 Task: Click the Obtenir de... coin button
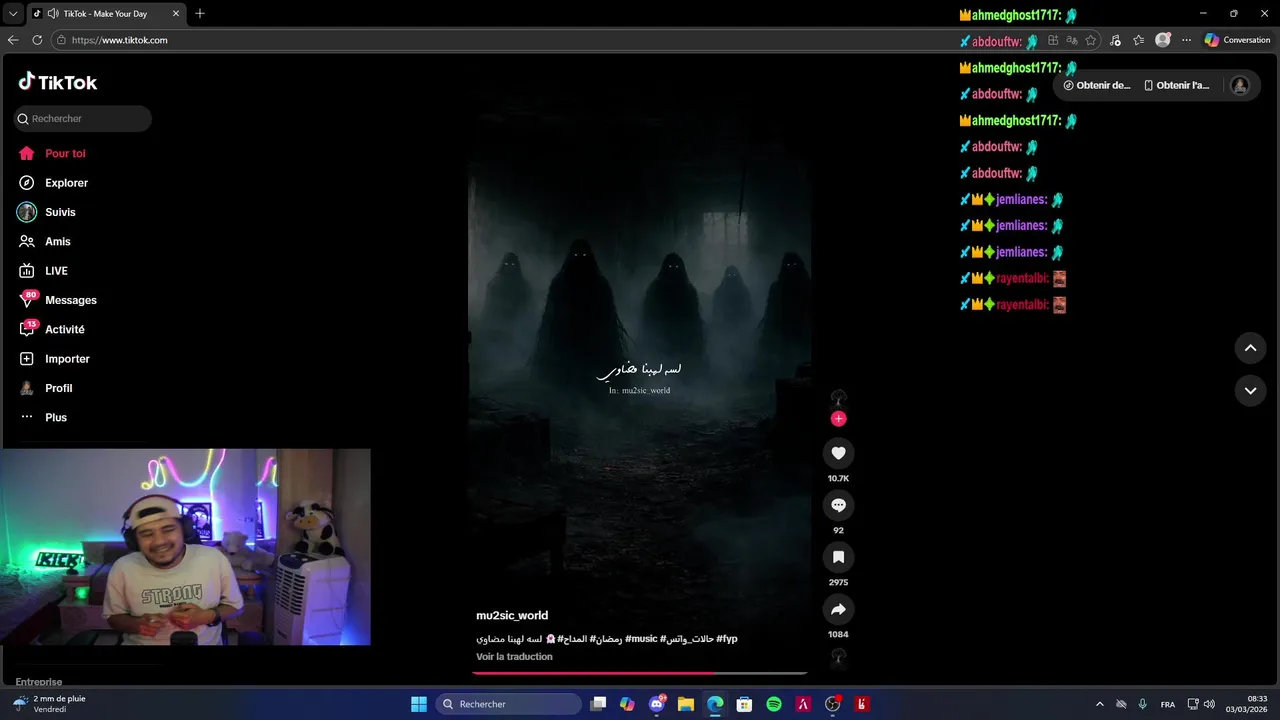(x=1097, y=85)
